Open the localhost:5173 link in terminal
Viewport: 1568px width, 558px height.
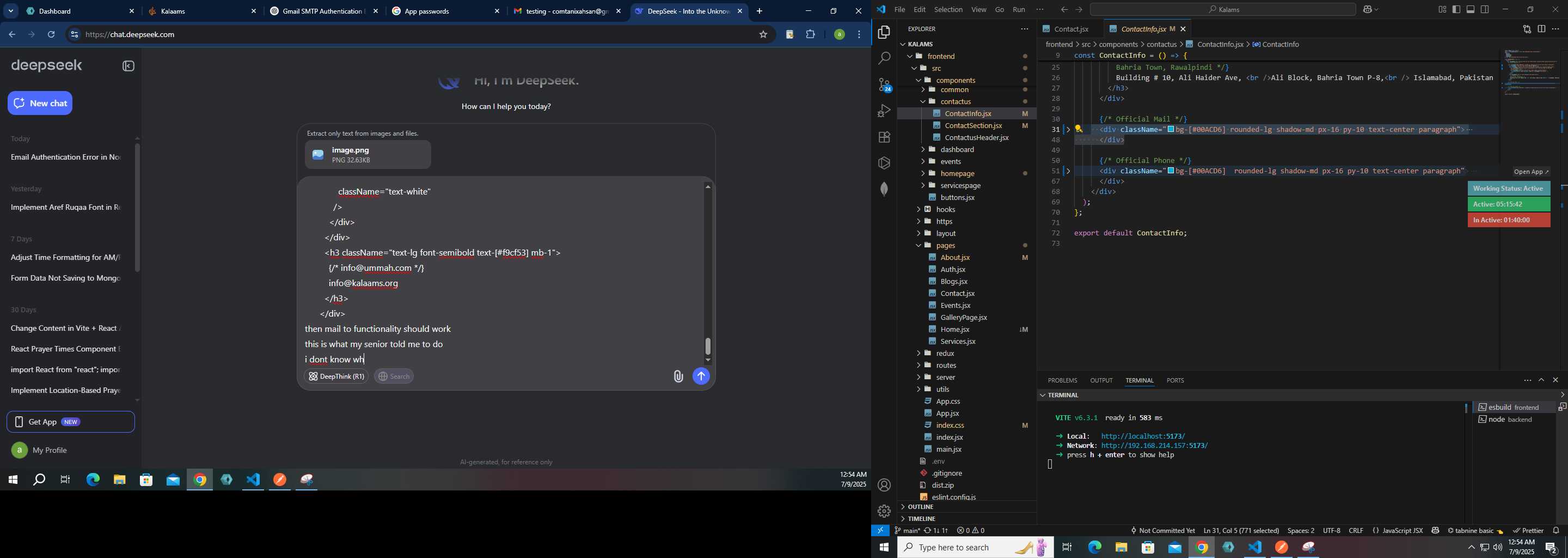(x=1143, y=436)
